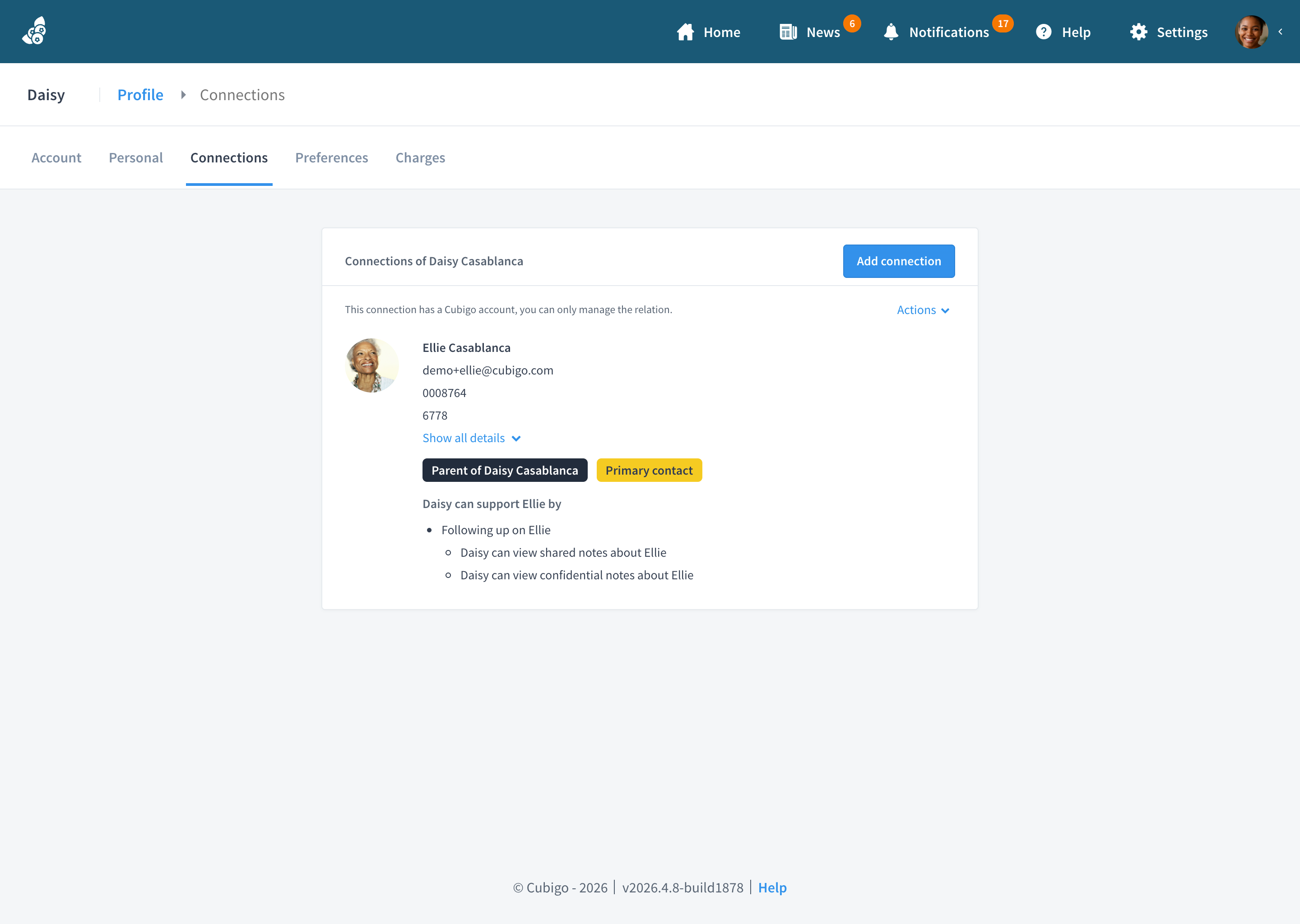
Task: Click the value 6778
Action: 435,416
